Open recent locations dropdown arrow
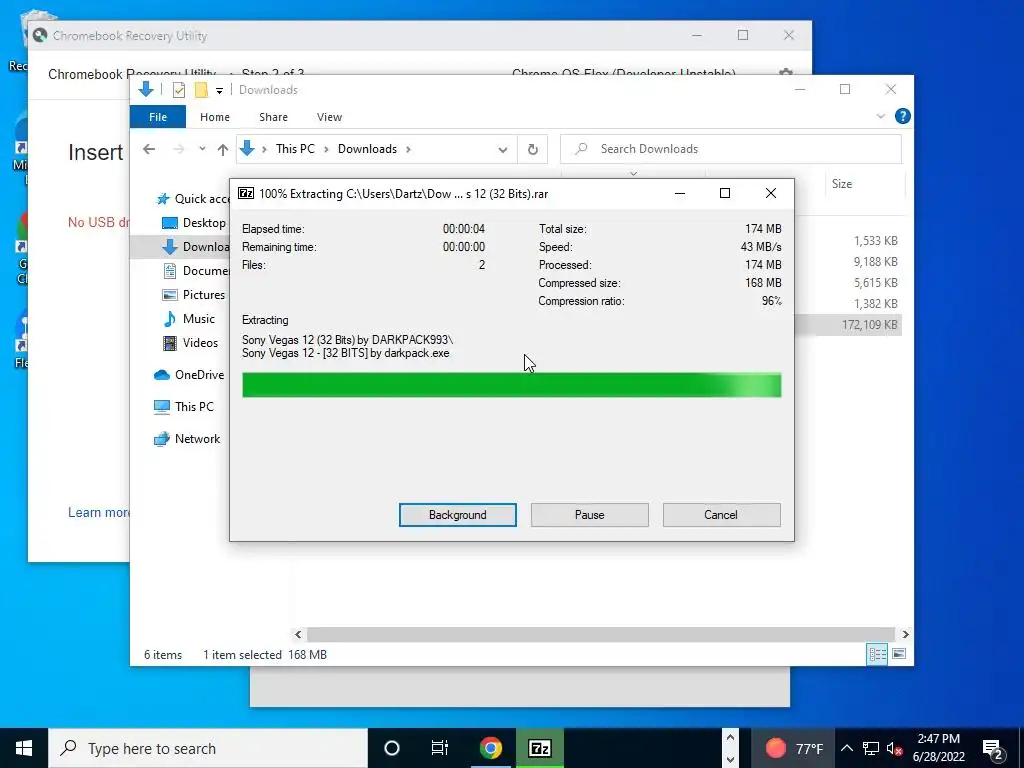1024x768 pixels. [202, 149]
